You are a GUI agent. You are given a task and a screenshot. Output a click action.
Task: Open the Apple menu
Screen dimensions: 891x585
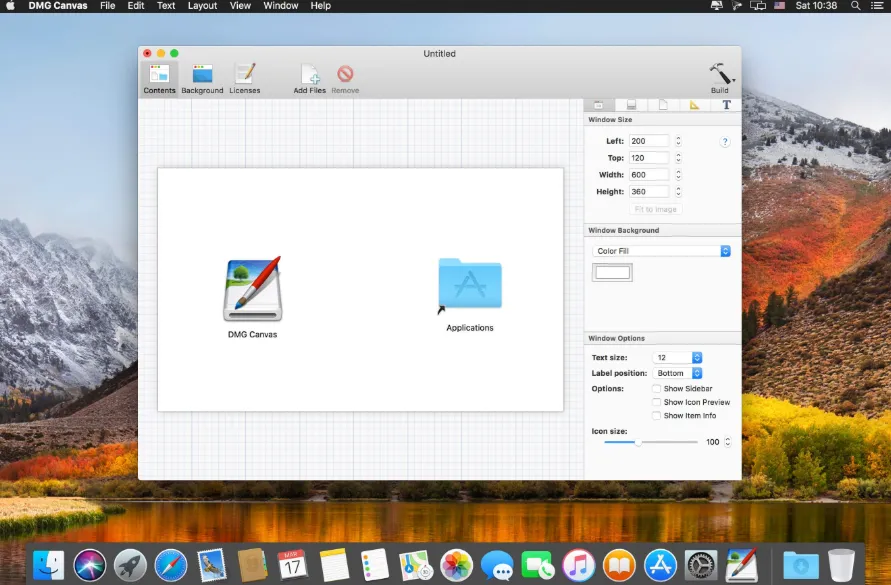click(x=10, y=6)
